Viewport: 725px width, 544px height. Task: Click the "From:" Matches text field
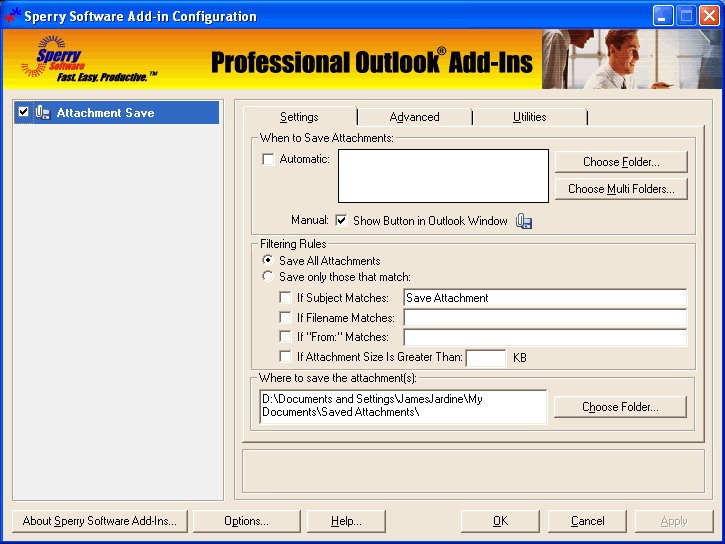pos(545,337)
